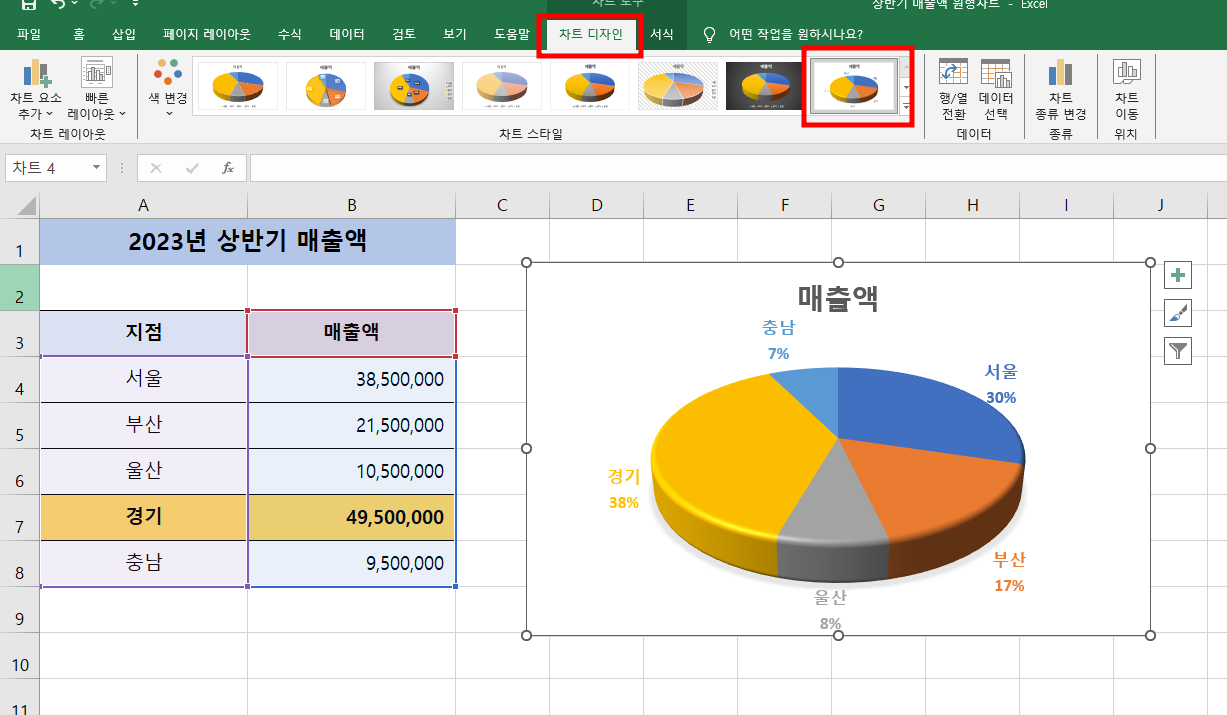Open the 빠른 레이아웃 gallery
Screen dimensions: 1227x715
click(97, 89)
